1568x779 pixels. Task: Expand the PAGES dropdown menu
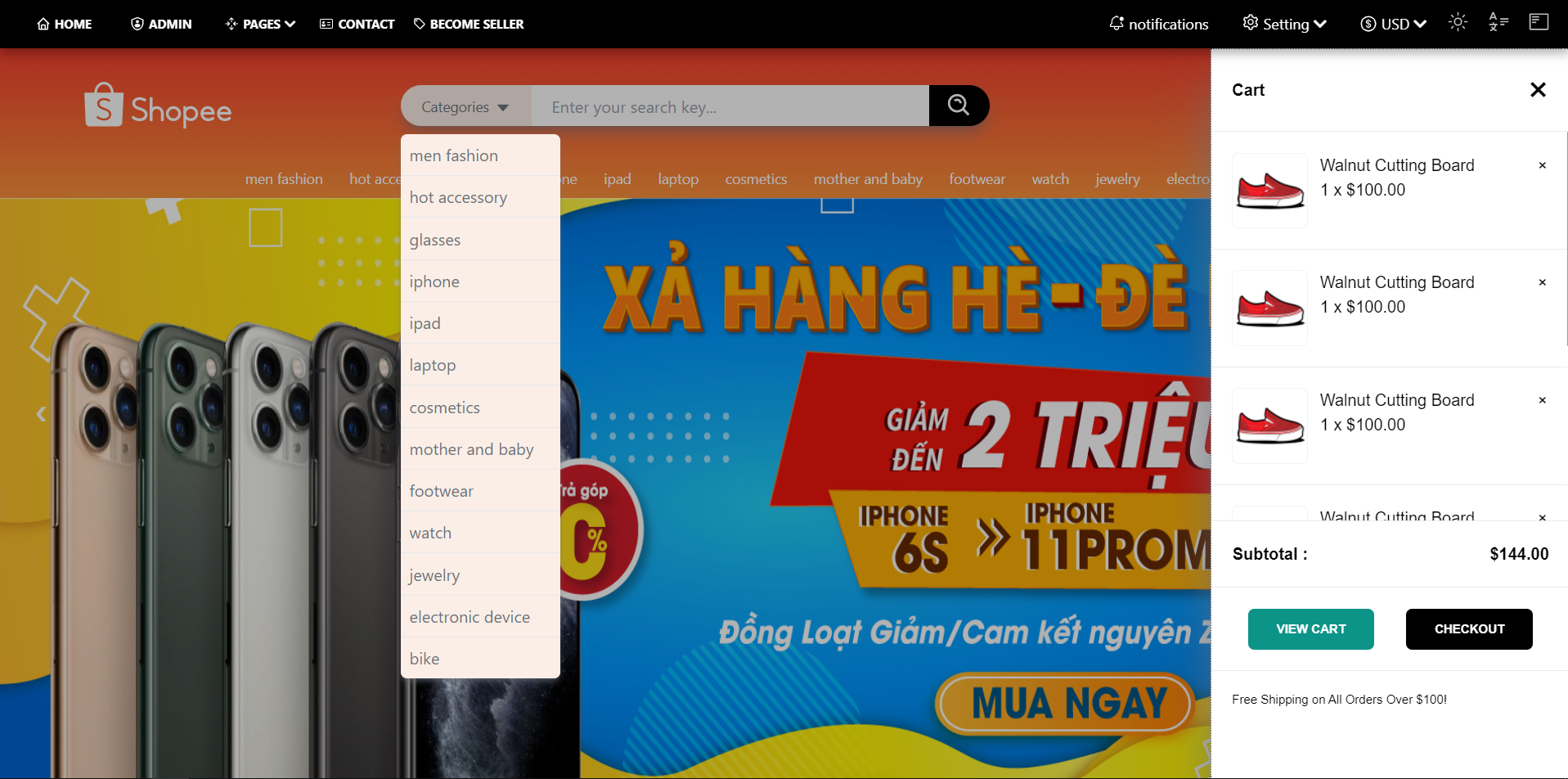pyautogui.click(x=260, y=25)
